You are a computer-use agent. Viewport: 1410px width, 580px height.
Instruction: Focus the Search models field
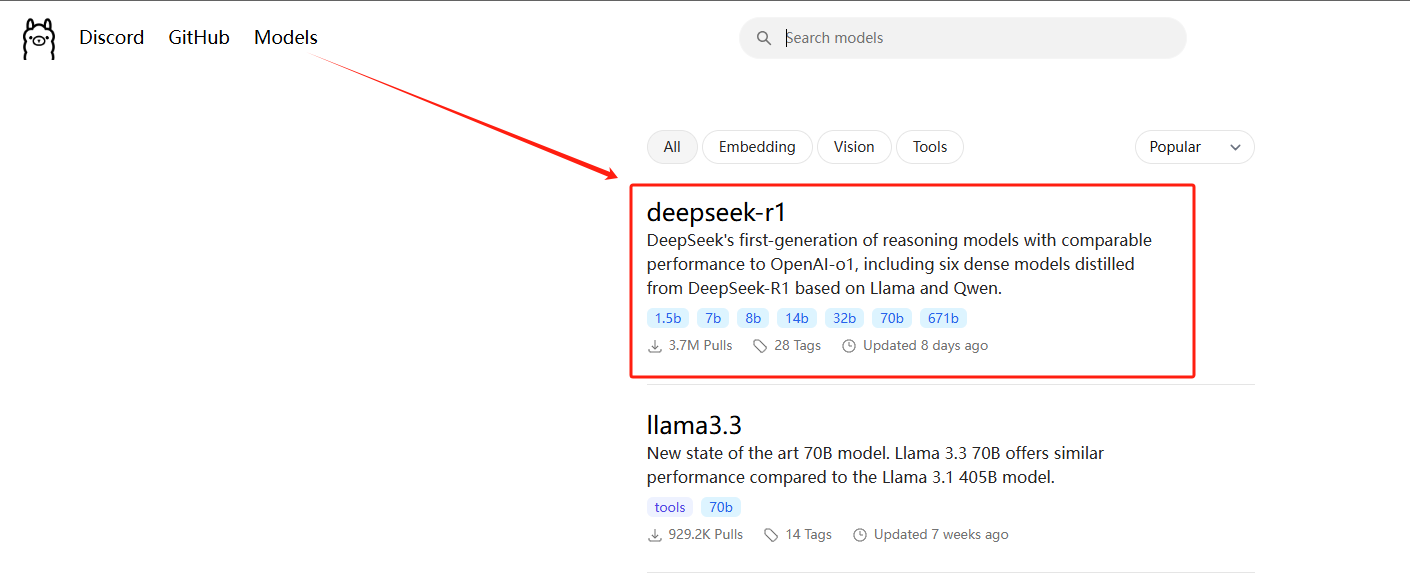coord(962,38)
